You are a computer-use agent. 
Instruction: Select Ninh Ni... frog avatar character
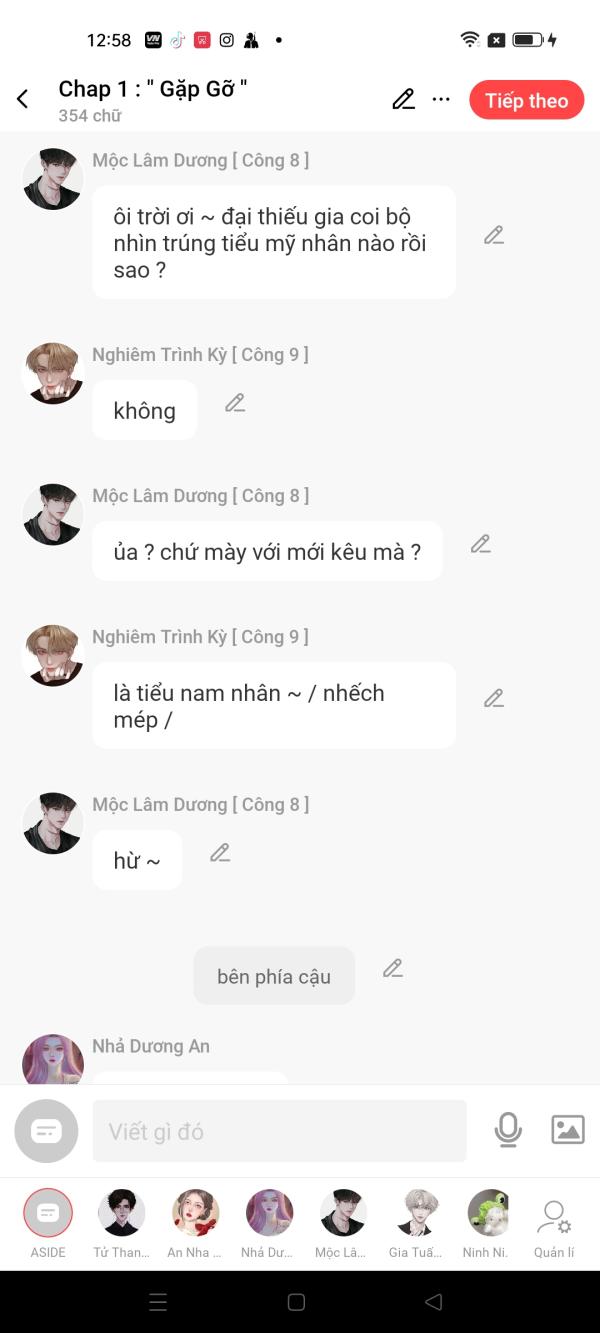click(x=488, y=1214)
